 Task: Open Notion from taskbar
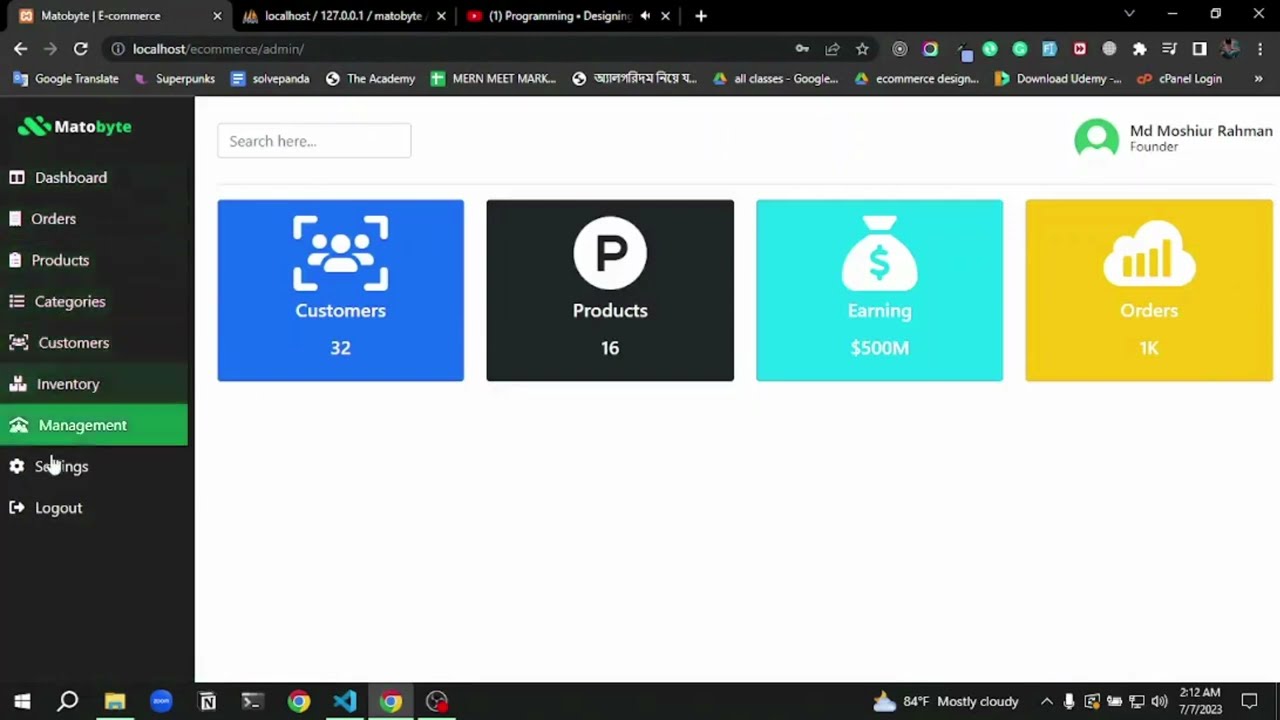[207, 701]
